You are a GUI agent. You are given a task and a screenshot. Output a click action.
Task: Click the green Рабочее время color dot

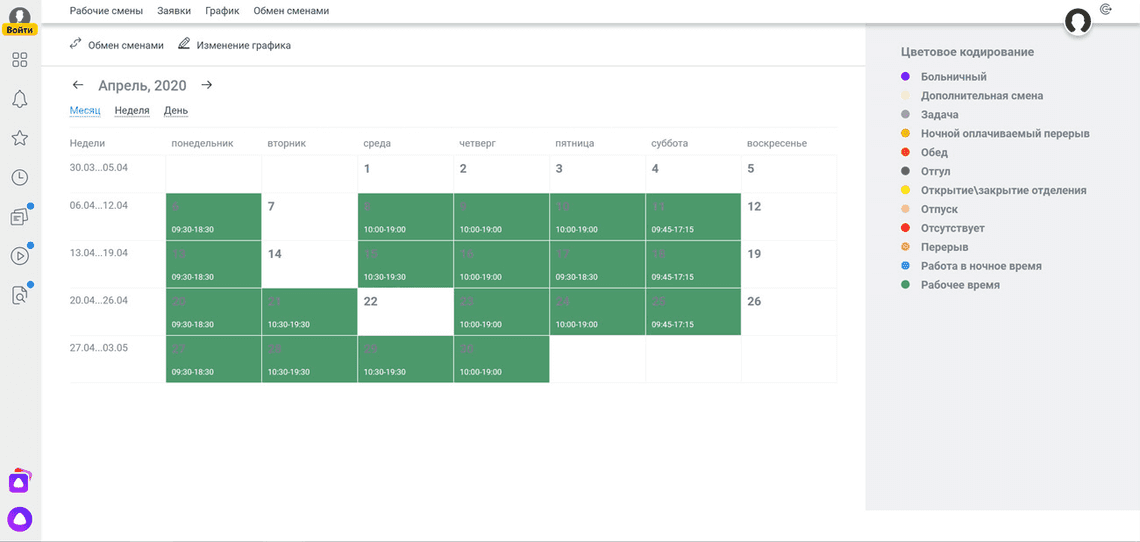905,285
